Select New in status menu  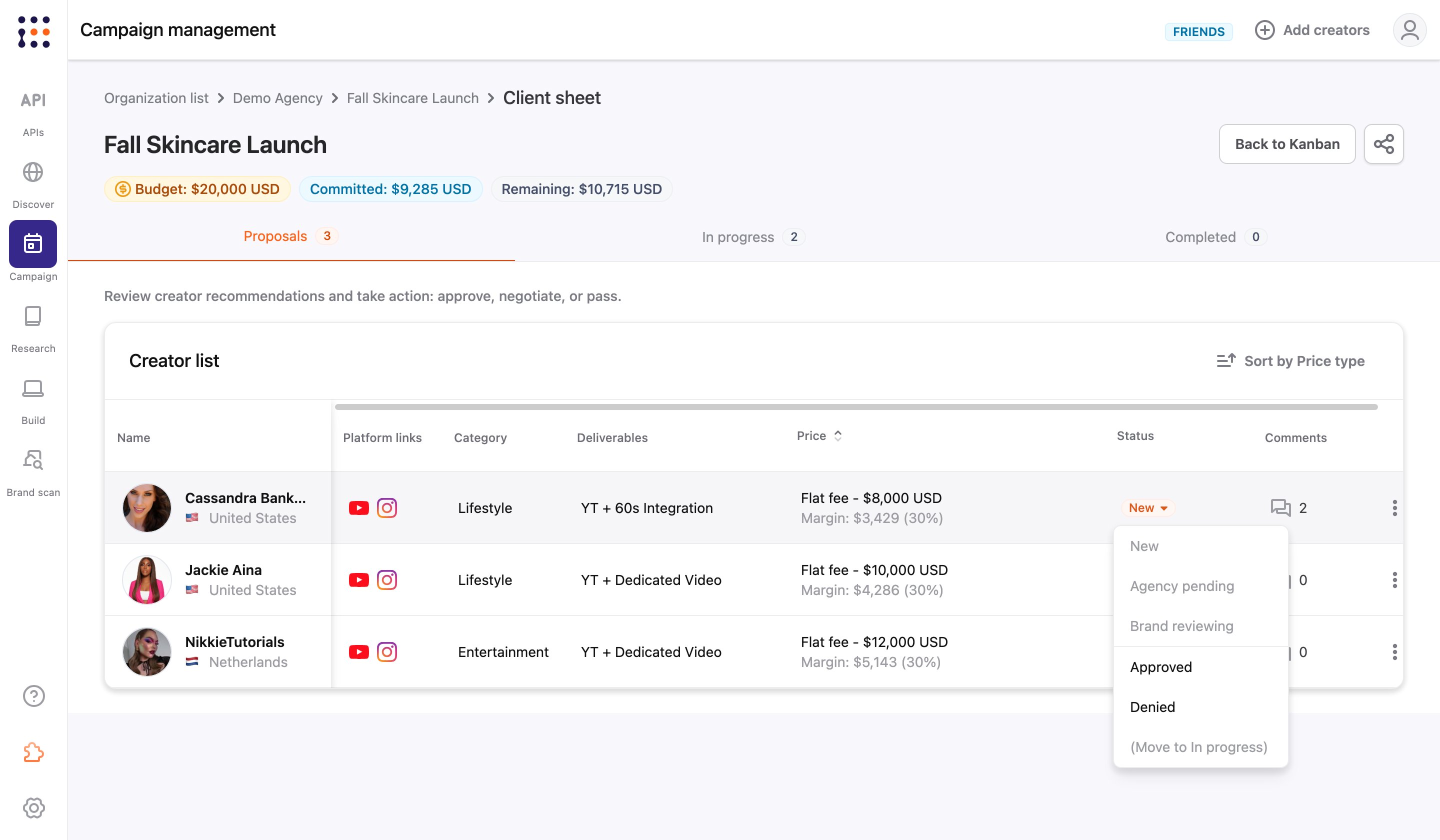click(1200, 546)
